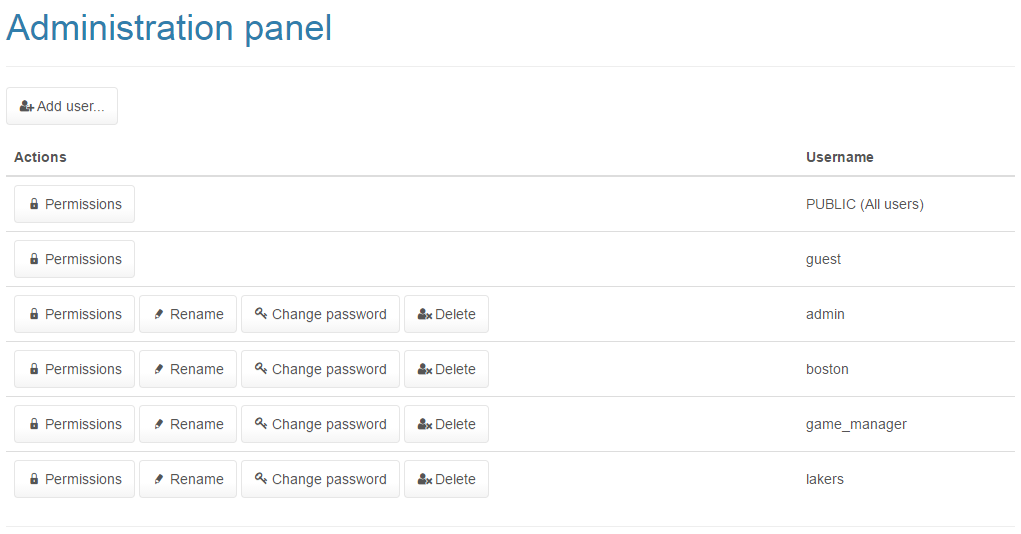Image resolution: width=1021 pixels, height=534 pixels.
Task: Click the key icon in admin row
Action: 261,313
